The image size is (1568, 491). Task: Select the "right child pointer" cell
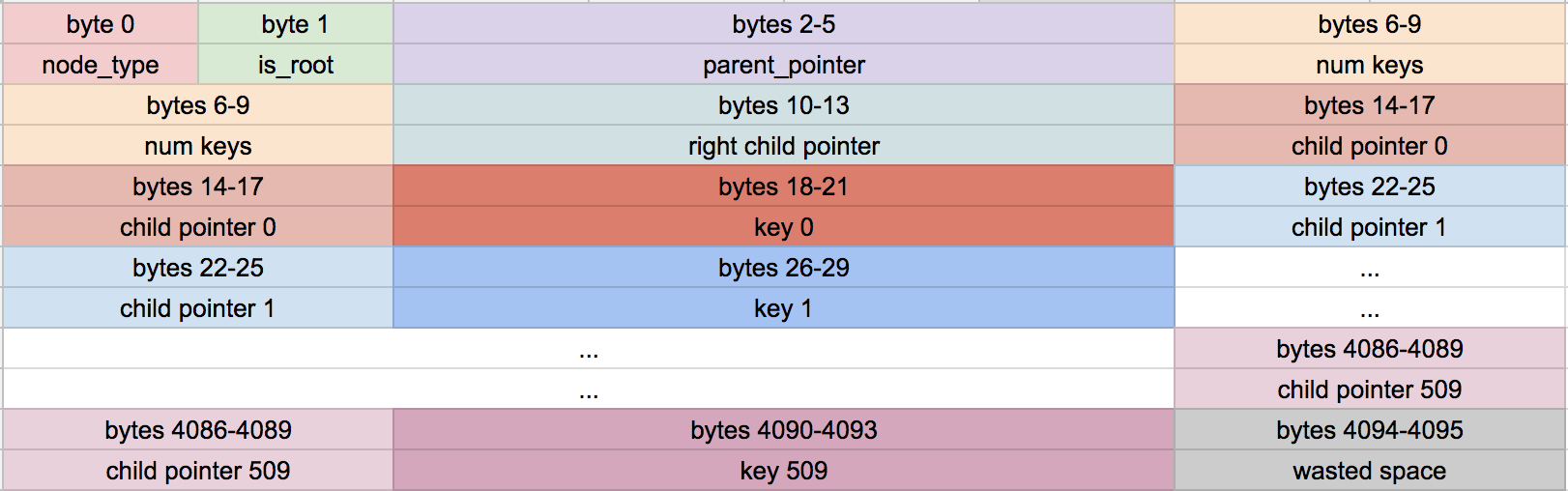(783, 146)
